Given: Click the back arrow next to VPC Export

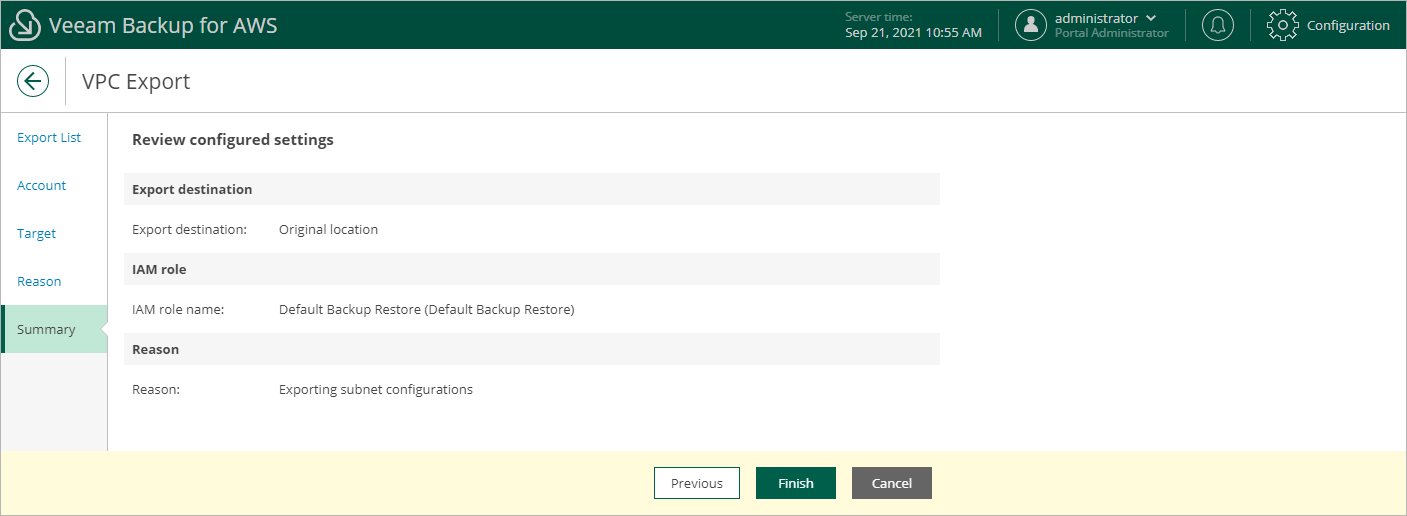Looking at the screenshot, I should click(33, 81).
